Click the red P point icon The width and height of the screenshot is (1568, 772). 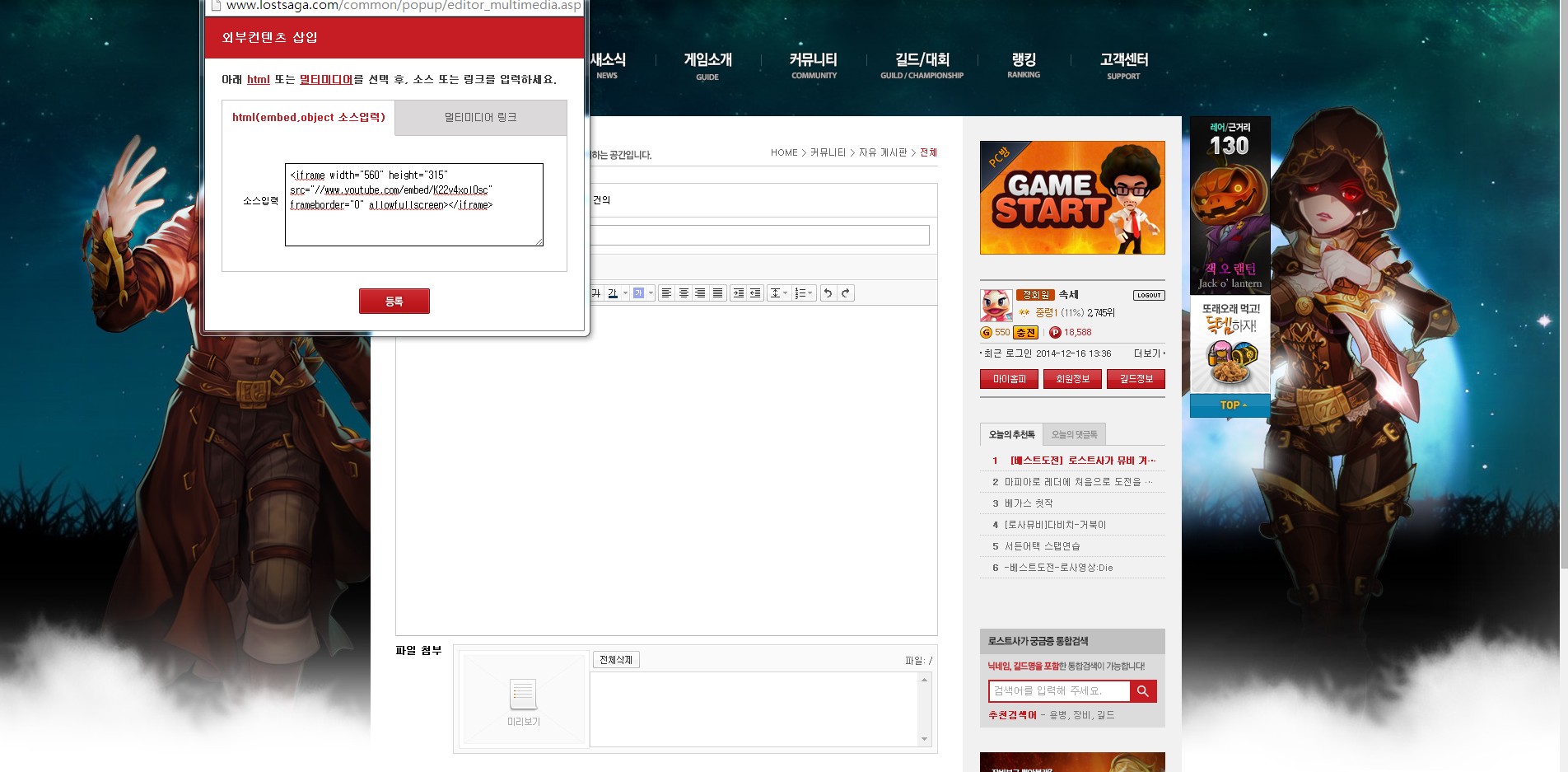[1055, 333]
